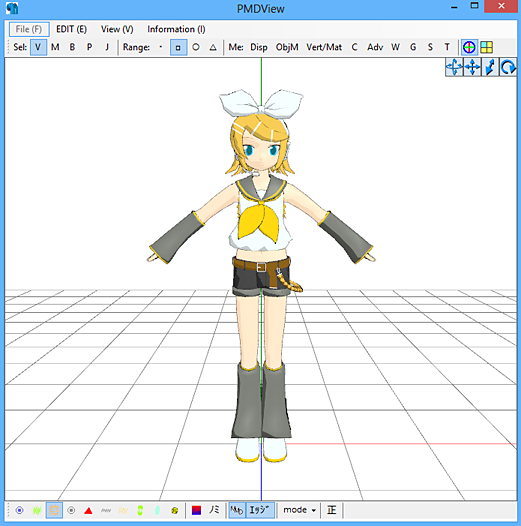
Task: Click the S toolbar button
Action: coord(430,47)
